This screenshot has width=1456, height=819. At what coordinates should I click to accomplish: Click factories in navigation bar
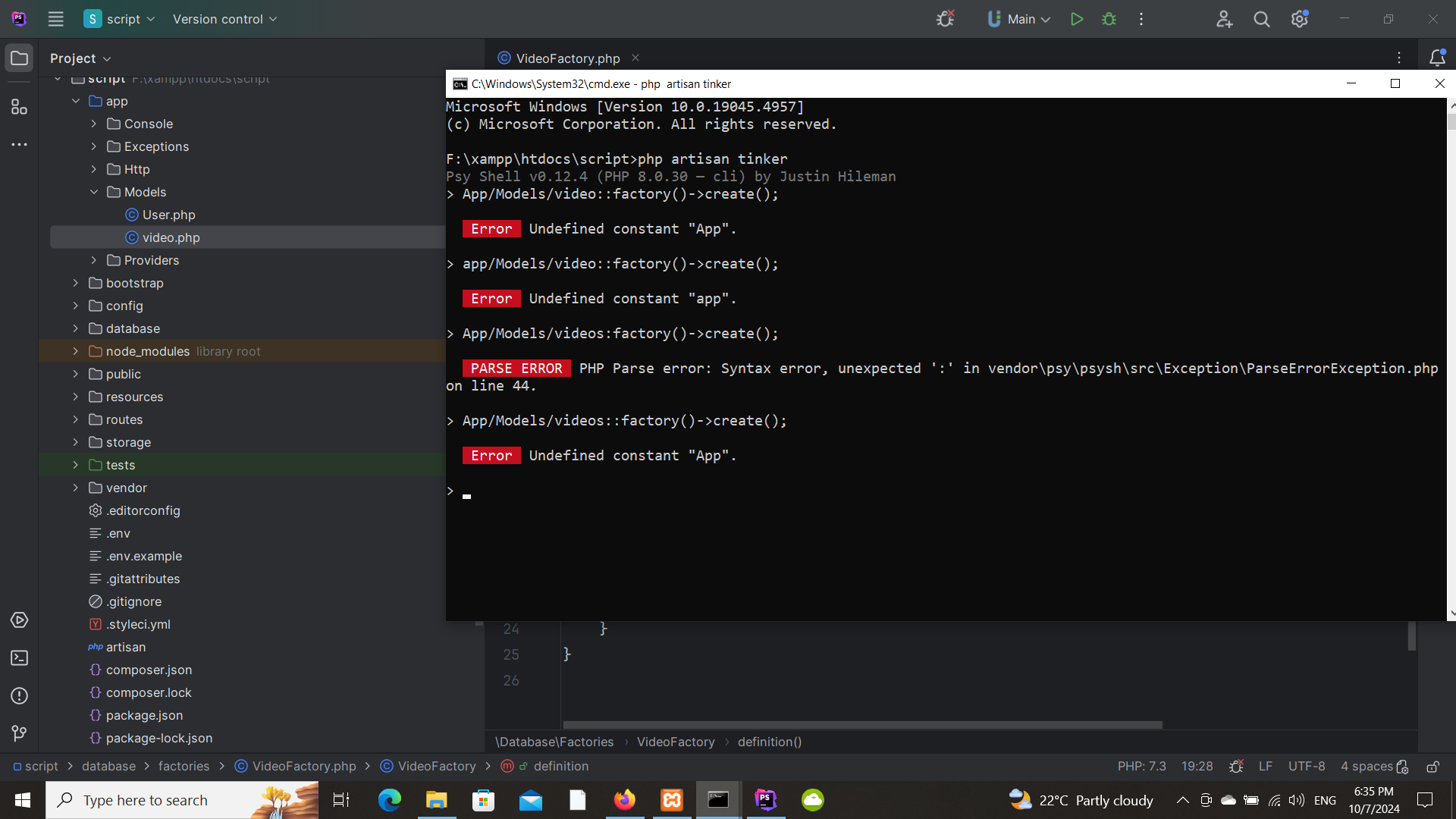tap(184, 766)
